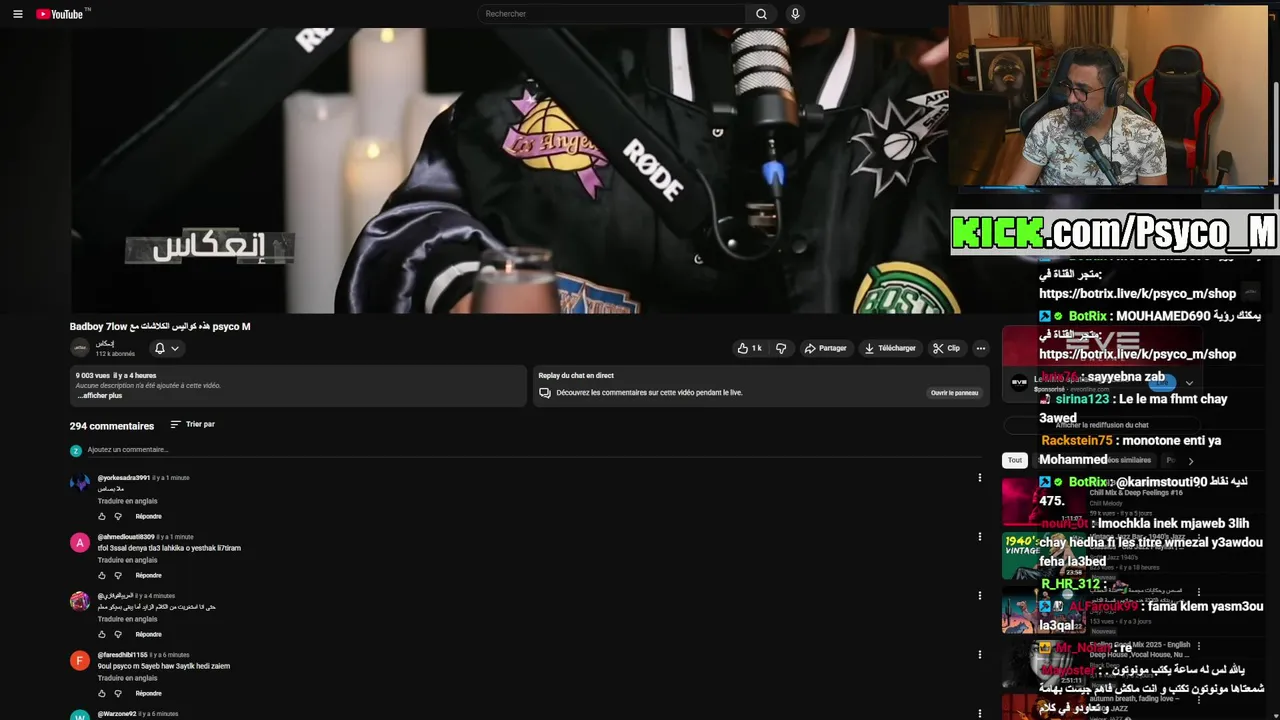This screenshot has height=720, width=1280.
Task: Open @yorkesadra3991 username link
Action: pyautogui.click(x=123, y=478)
